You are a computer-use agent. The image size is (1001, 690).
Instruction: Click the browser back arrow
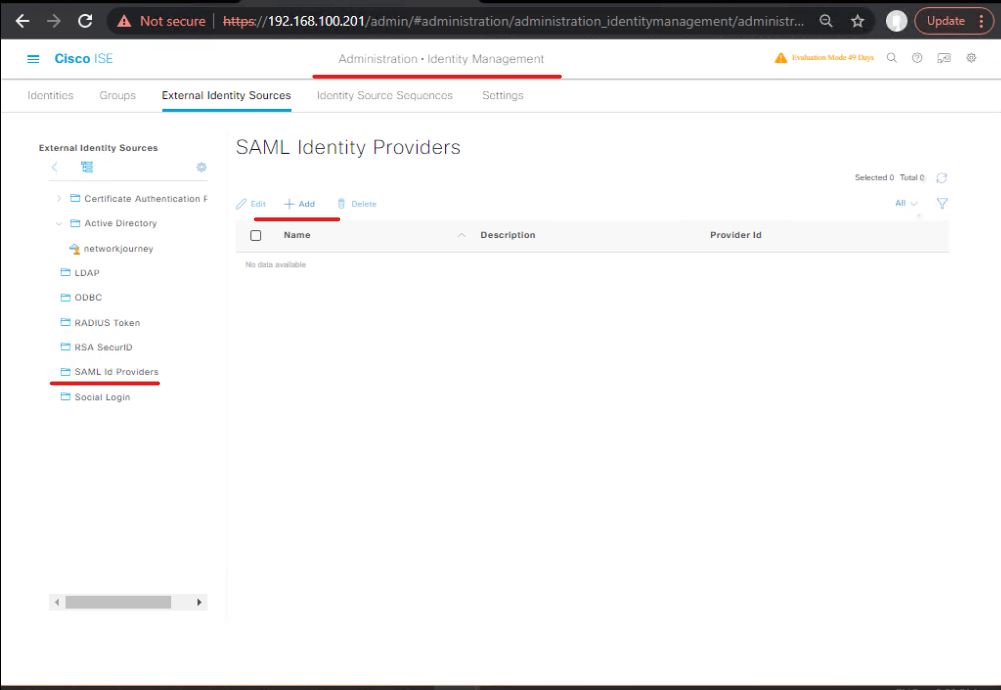[x=22, y=21]
